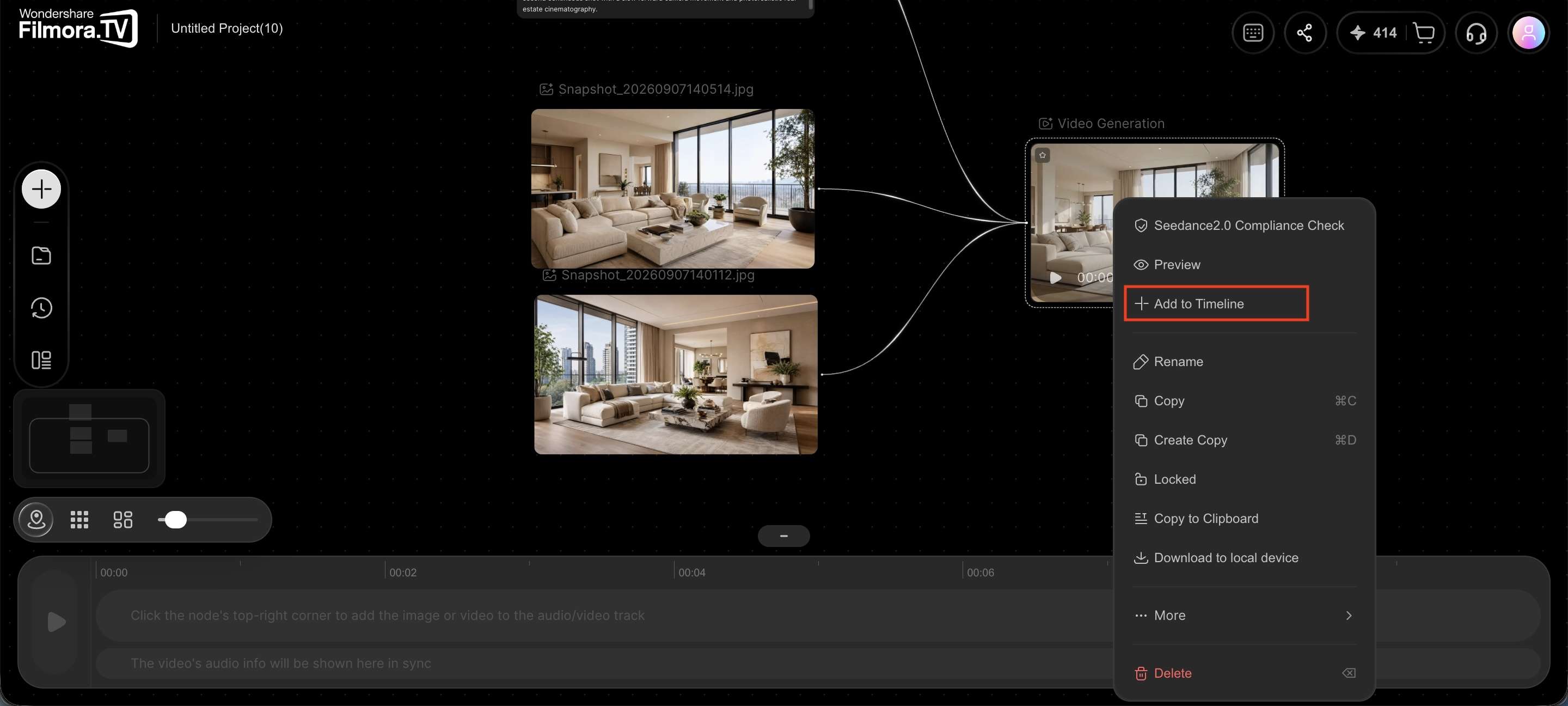The width and height of the screenshot is (1568, 706).
Task: Click the canvas minimap navigator
Action: [x=89, y=439]
